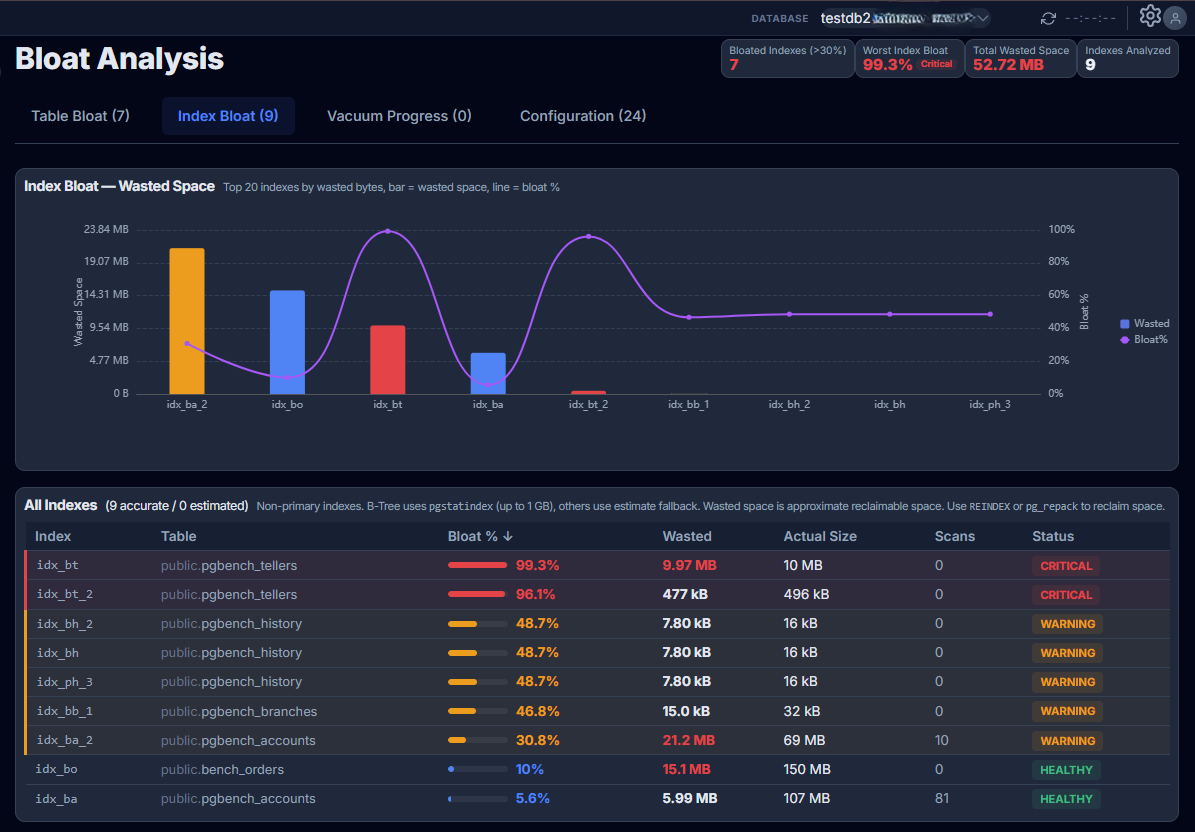The image size is (1195, 832).
Task: Toggle the Bloat% series in the chart legend
Action: coord(1145,340)
